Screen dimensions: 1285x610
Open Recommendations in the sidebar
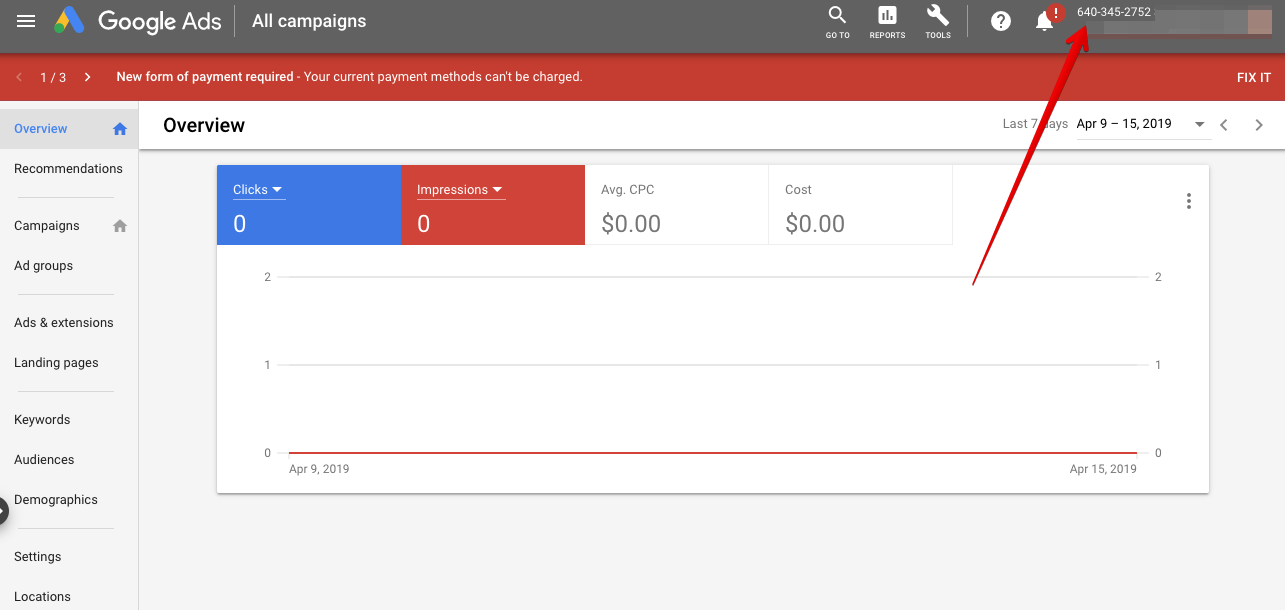click(69, 169)
